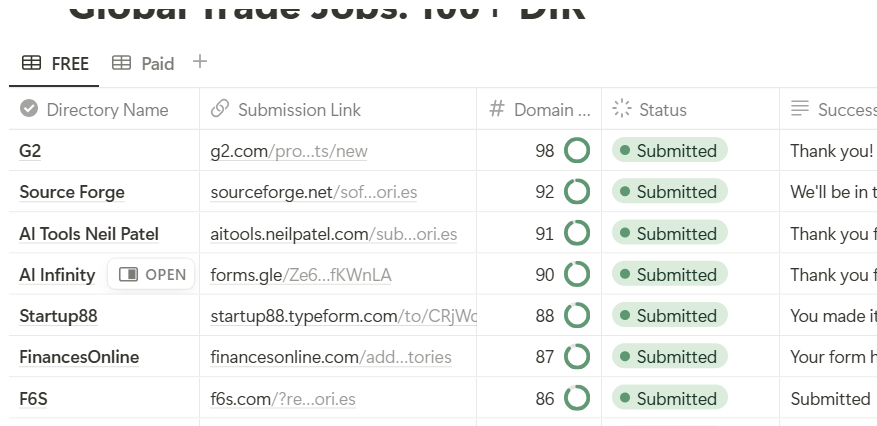Image resolution: width=877 pixels, height=426 pixels.
Task: Open the Submitted status selector for the F6S row
Action: tap(669, 398)
